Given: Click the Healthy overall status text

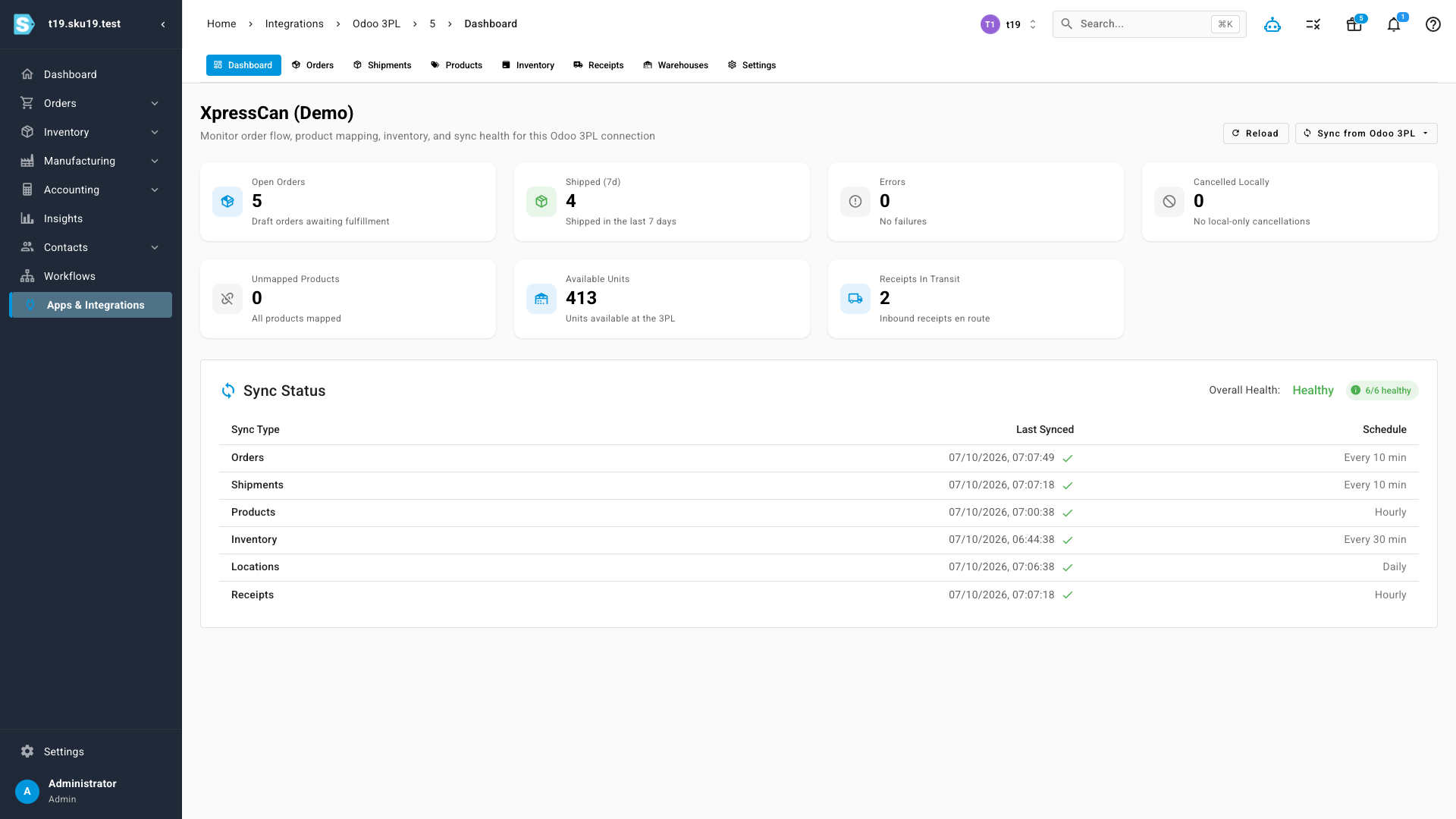Looking at the screenshot, I should [1313, 391].
